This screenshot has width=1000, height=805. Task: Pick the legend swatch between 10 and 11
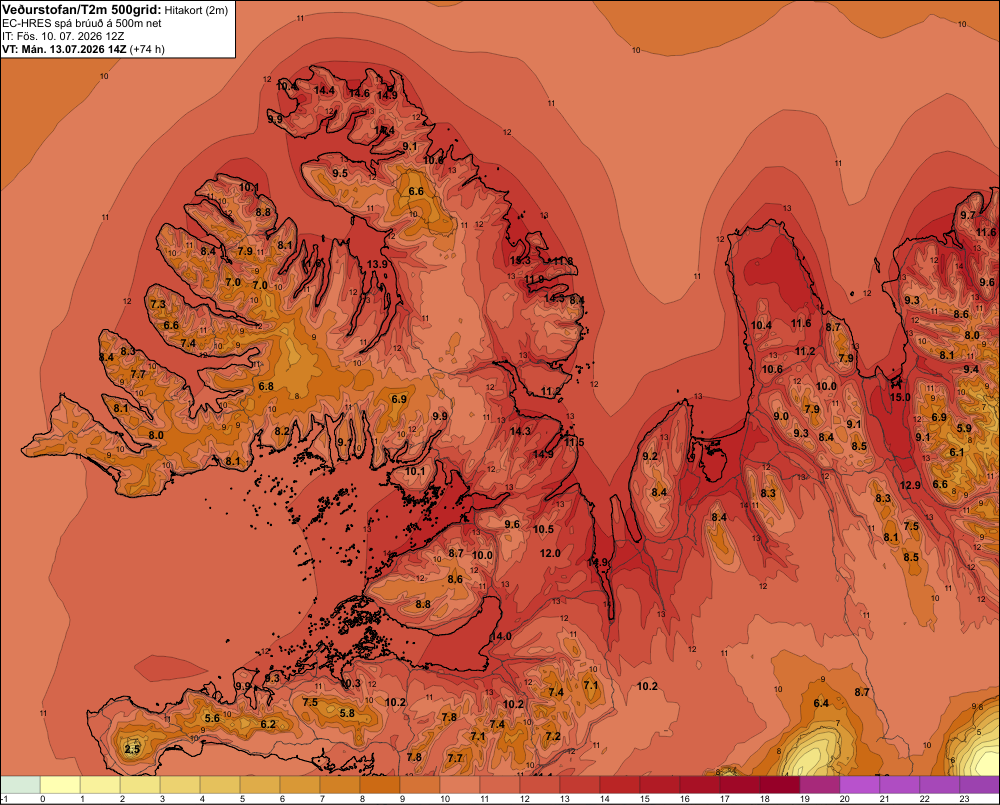pos(460,785)
